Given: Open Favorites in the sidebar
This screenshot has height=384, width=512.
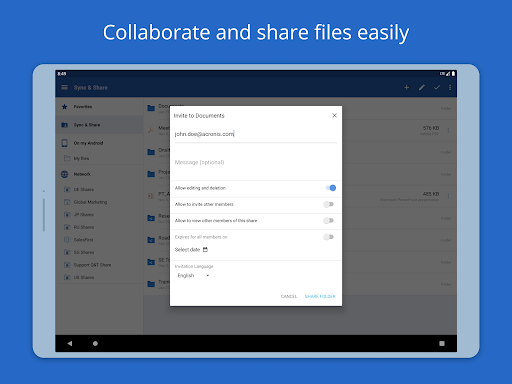Looking at the screenshot, I should coord(100,107).
